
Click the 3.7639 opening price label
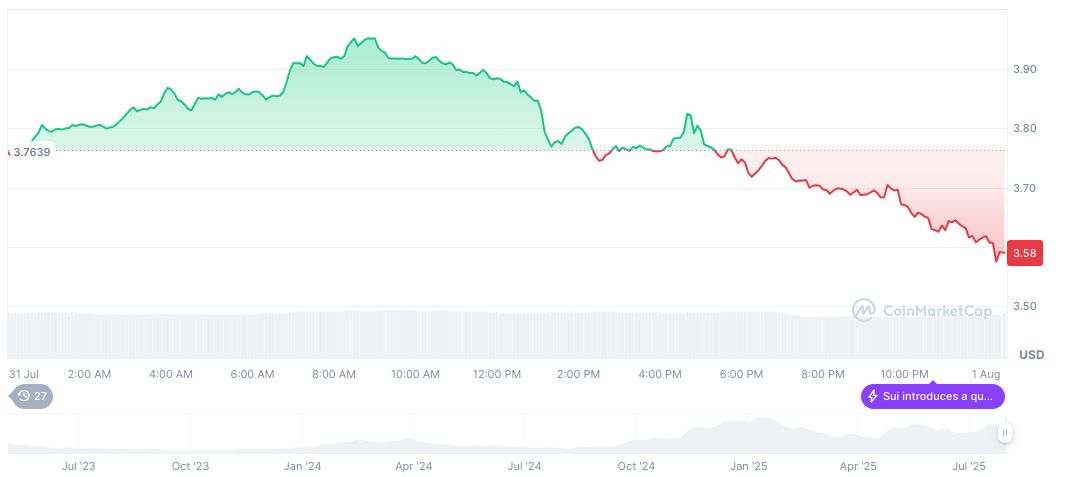coord(32,152)
